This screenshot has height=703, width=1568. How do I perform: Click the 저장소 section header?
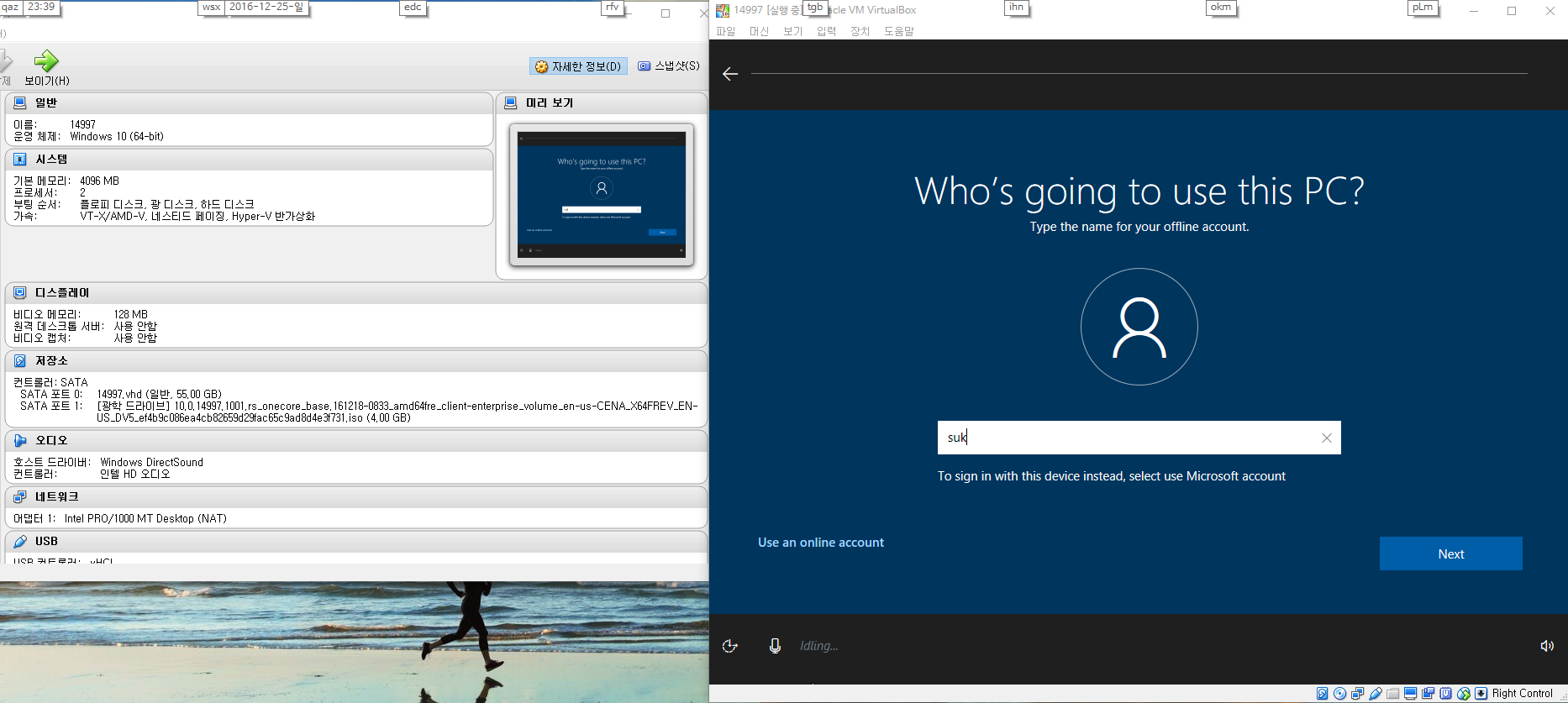pyautogui.click(x=355, y=360)
